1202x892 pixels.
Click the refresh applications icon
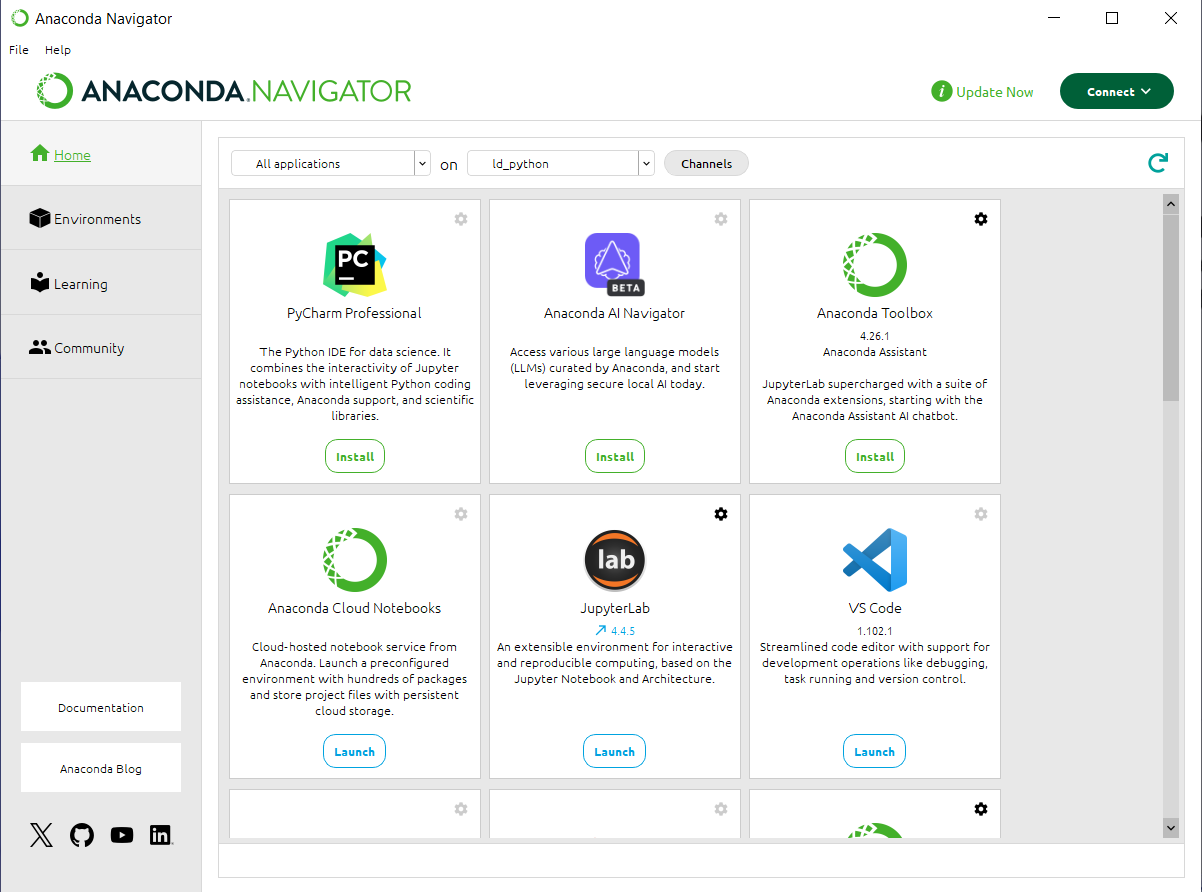click(1157, 162)
